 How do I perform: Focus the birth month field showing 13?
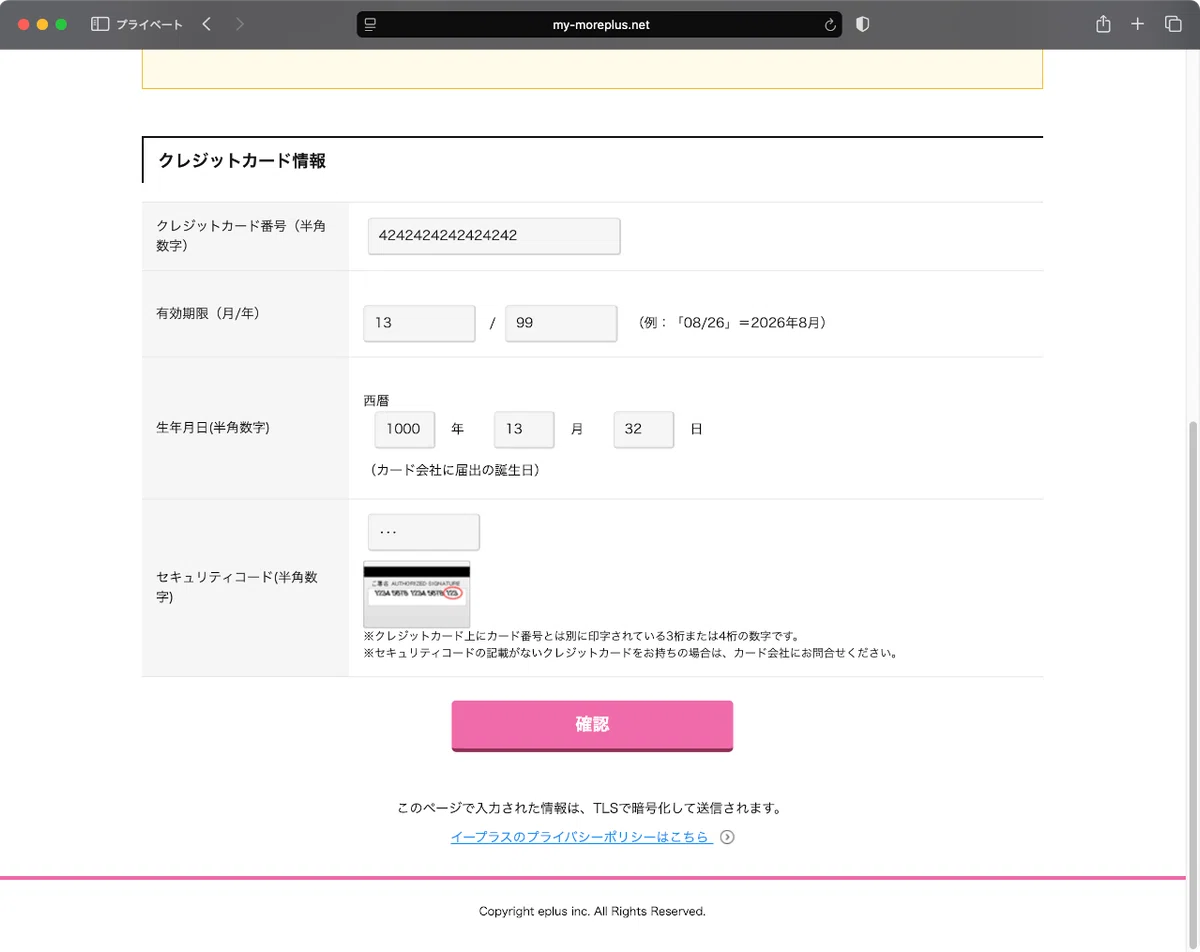click(524, 429)
